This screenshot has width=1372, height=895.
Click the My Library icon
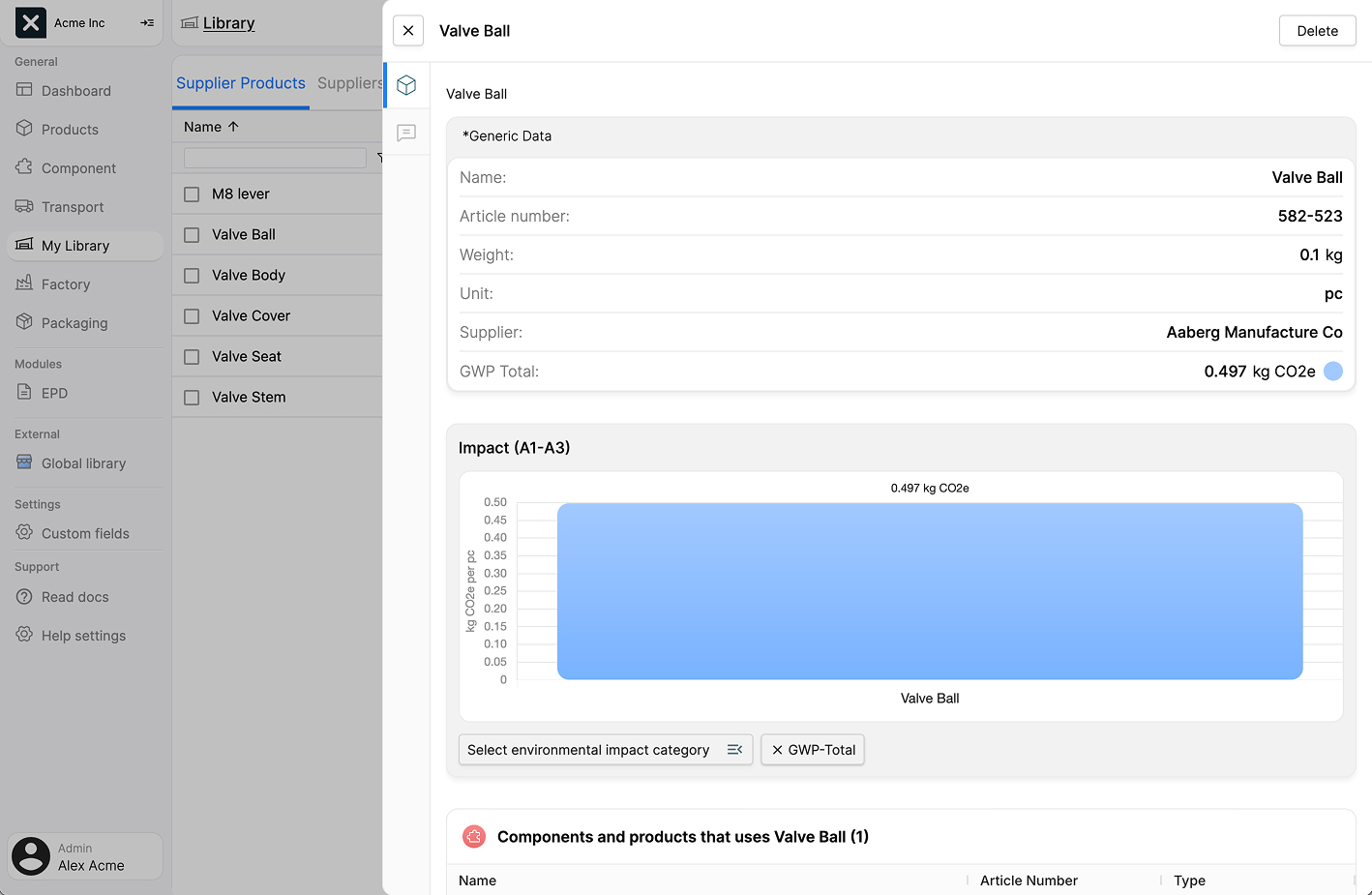click(x=24, y=245)
